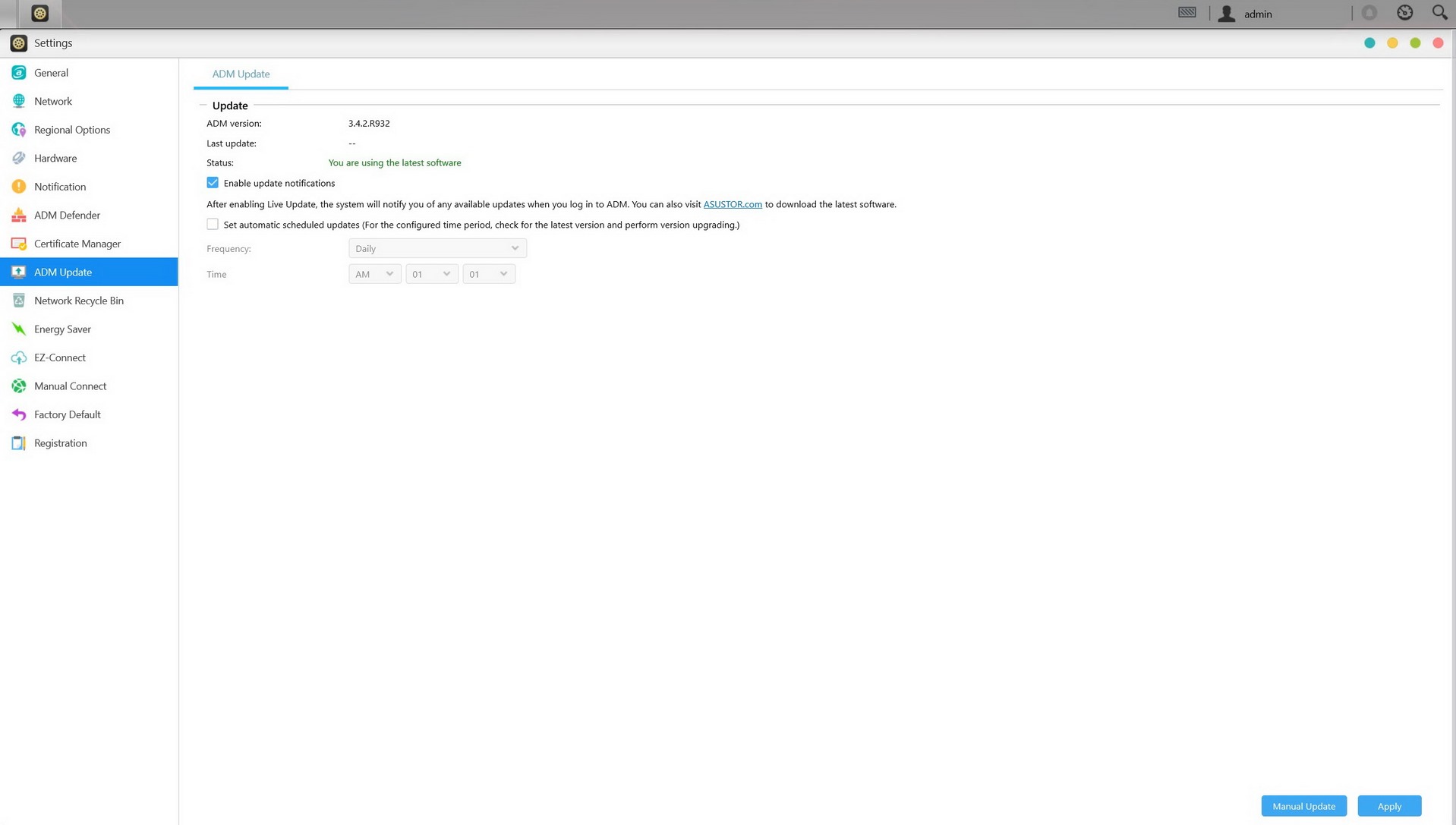1456x825 pixels.
Task: Click the teal window control dot
Action: click(1369, 43)
